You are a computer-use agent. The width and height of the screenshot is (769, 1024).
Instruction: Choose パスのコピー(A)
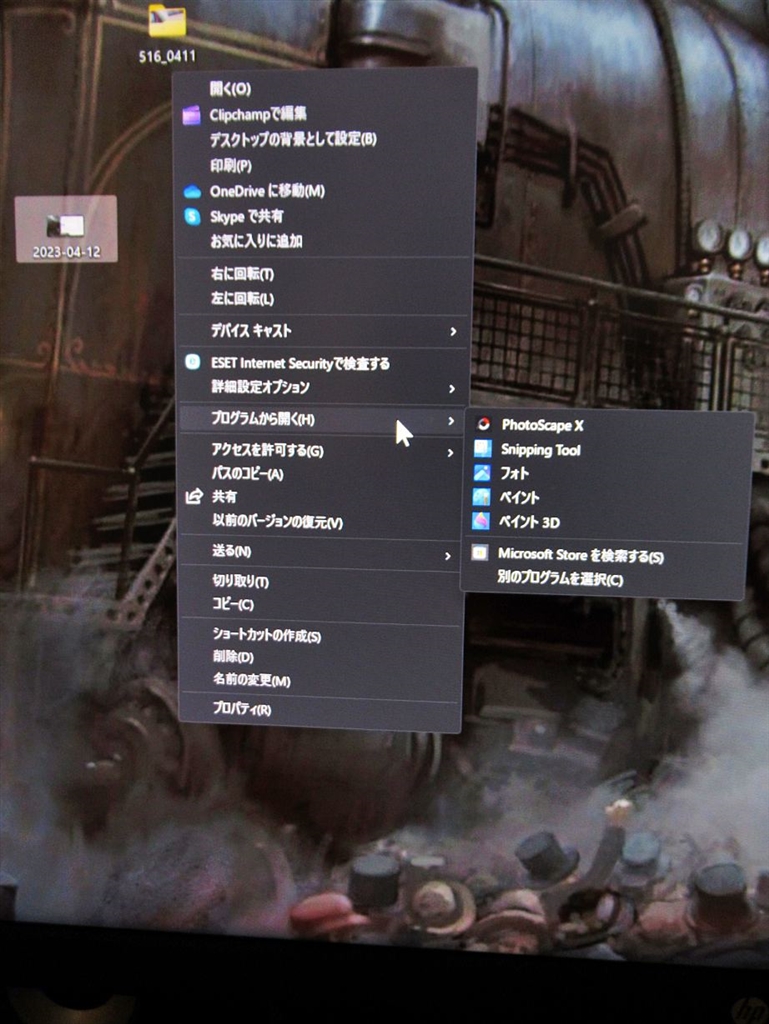(x=247, y=473)
